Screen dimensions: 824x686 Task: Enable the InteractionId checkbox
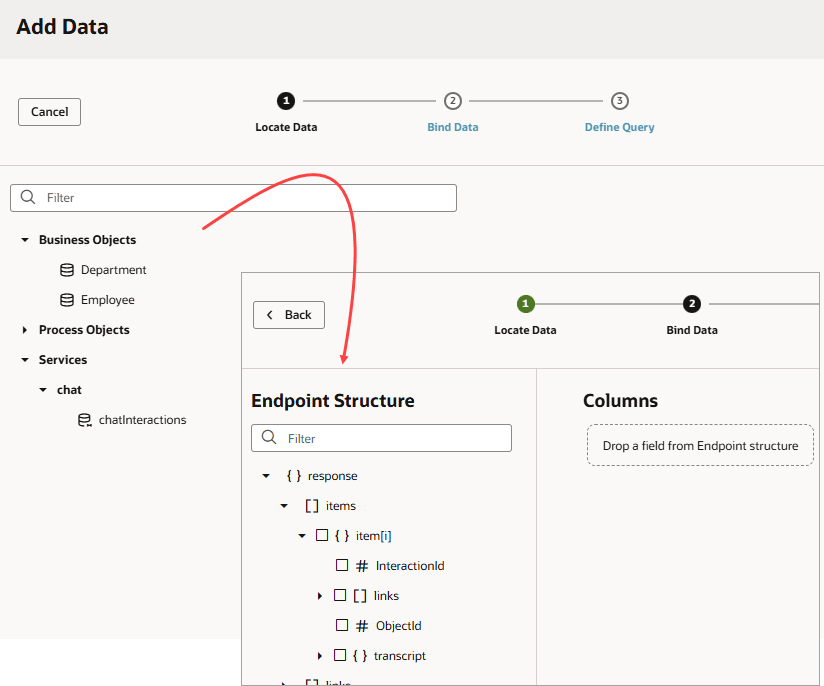click(341, 565)
